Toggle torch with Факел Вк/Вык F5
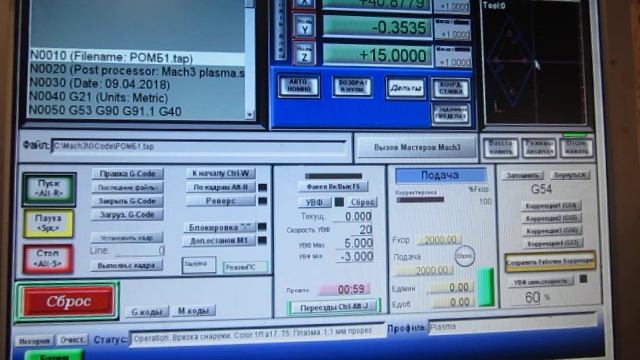640x360 pixels. pos(333,187)
